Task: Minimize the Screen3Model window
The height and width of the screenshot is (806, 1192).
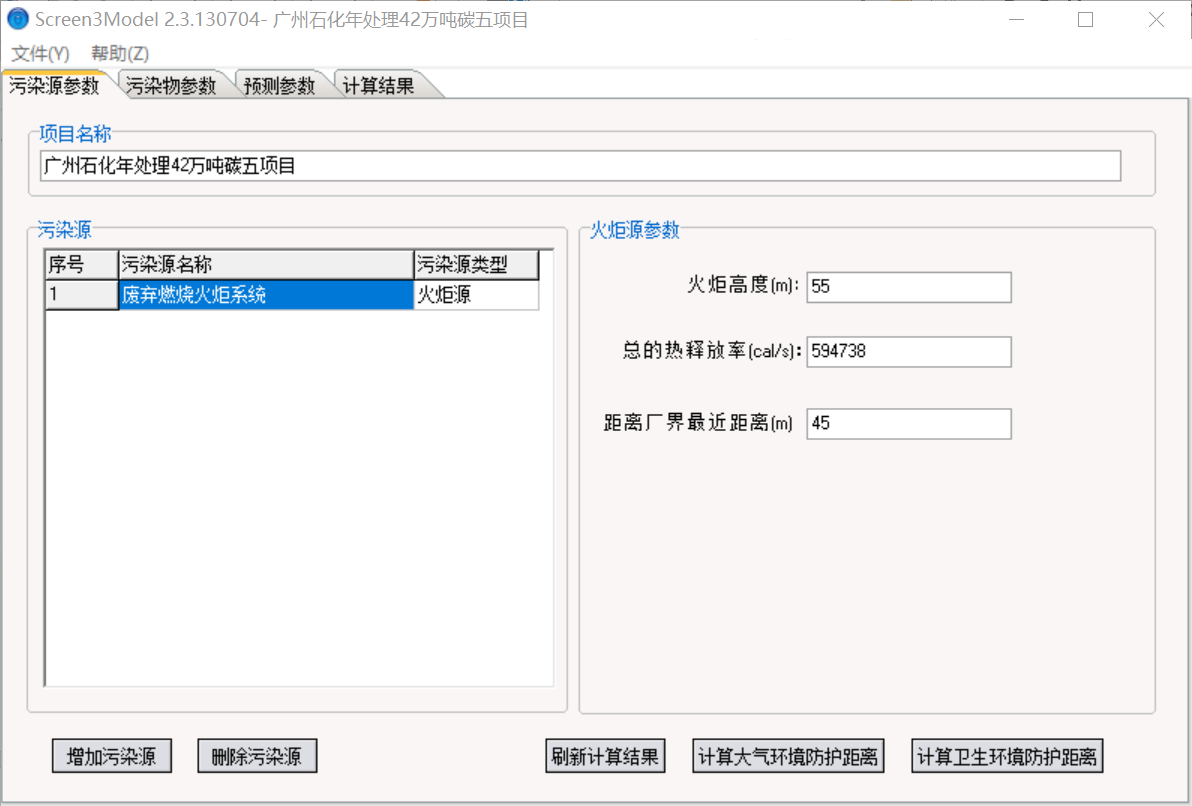Action: point(1016,20)
